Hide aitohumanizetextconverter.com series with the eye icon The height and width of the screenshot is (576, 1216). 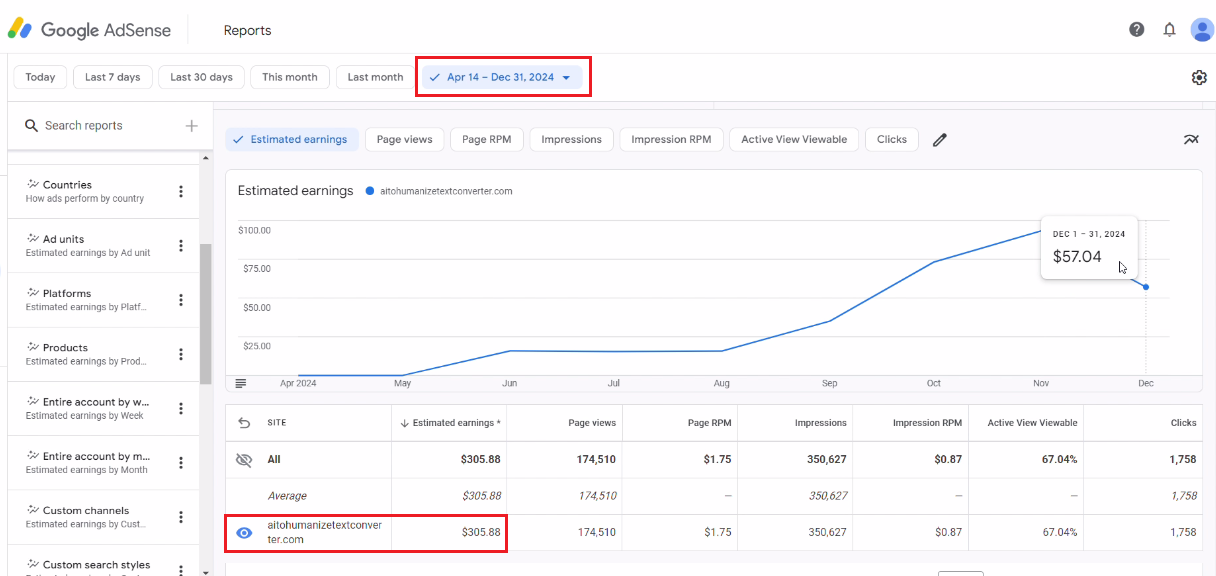(x=244, y=533)
